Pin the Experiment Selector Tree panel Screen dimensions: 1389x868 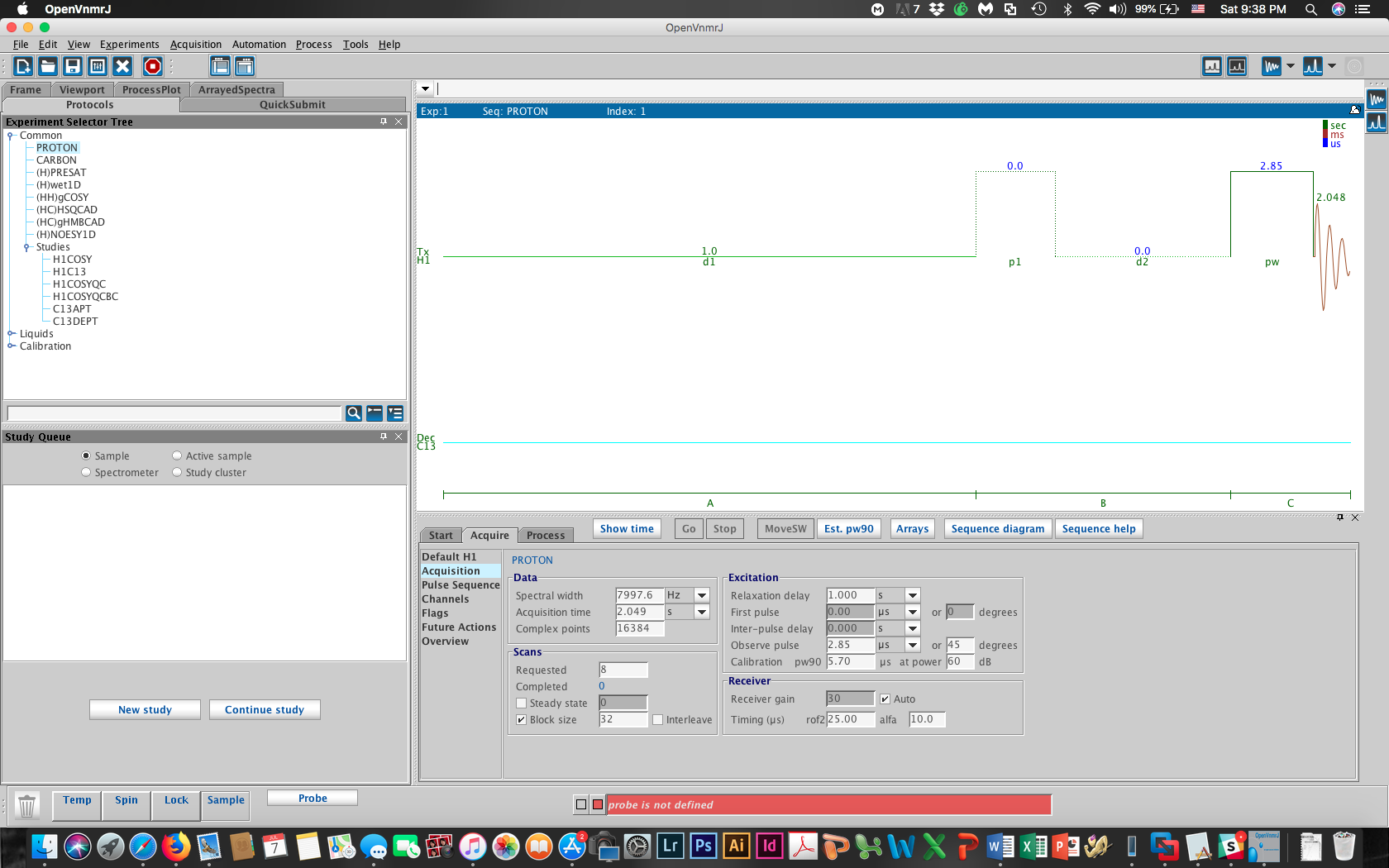pyautogui.click(x=384, y=122)
